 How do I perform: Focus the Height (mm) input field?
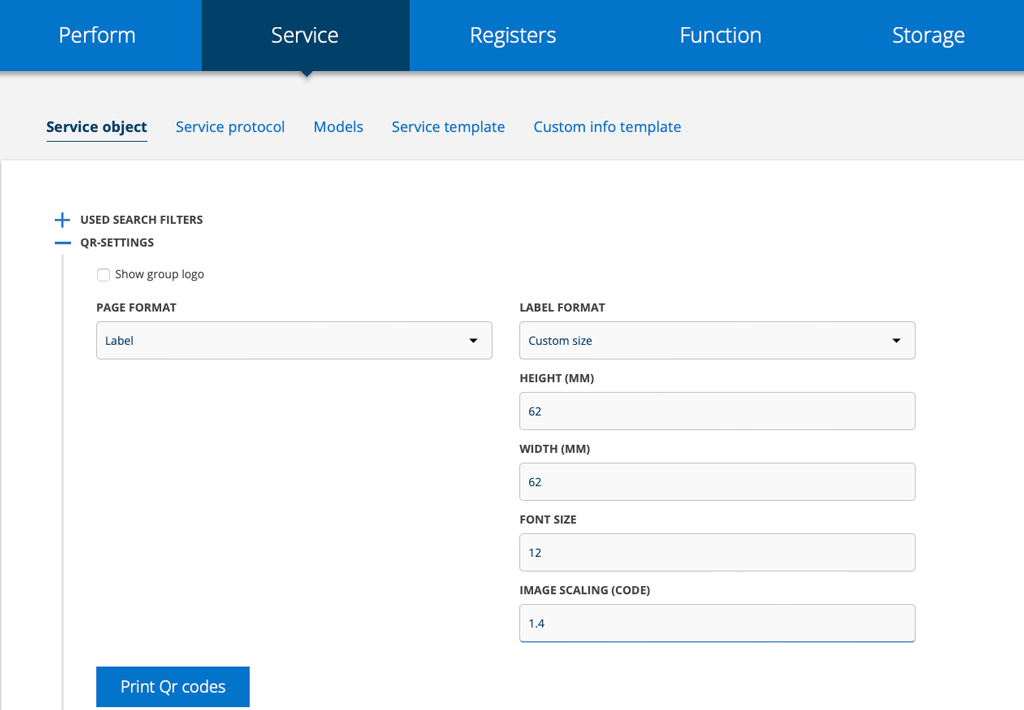[717, 411]
